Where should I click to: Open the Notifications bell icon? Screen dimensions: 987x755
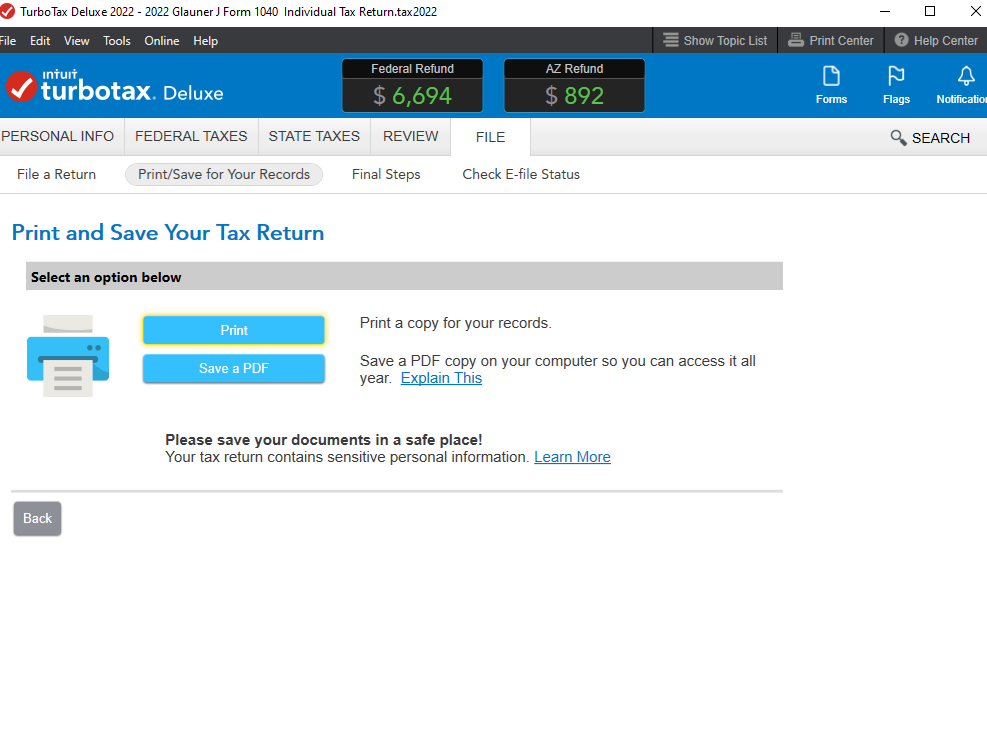tap(963, 85)
